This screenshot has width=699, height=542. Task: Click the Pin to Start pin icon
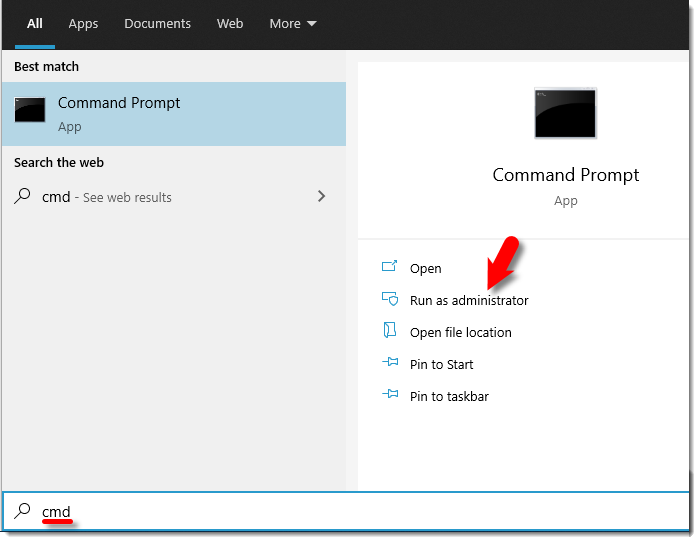390,364
